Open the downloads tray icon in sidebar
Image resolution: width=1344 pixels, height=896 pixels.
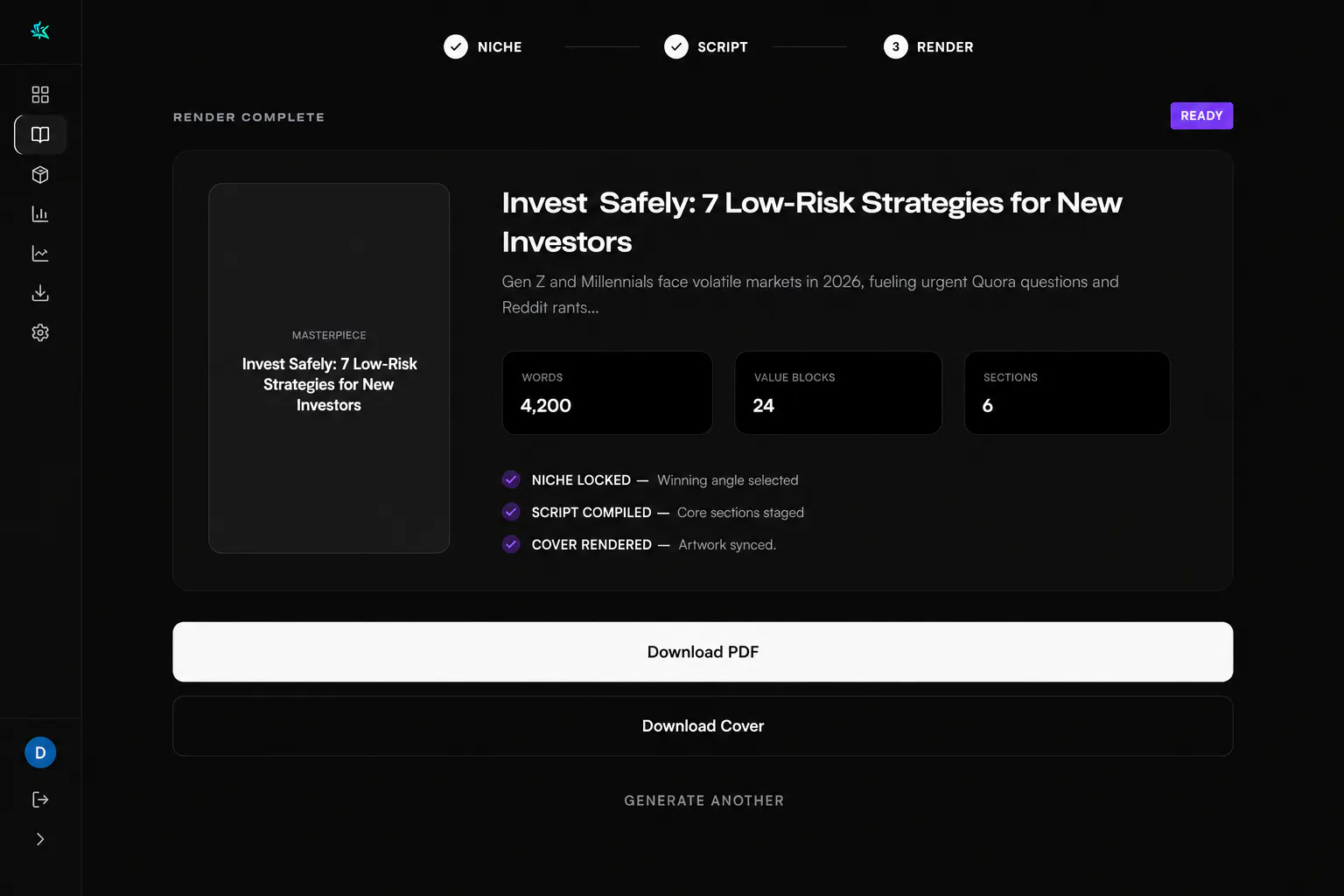(40, 293)
